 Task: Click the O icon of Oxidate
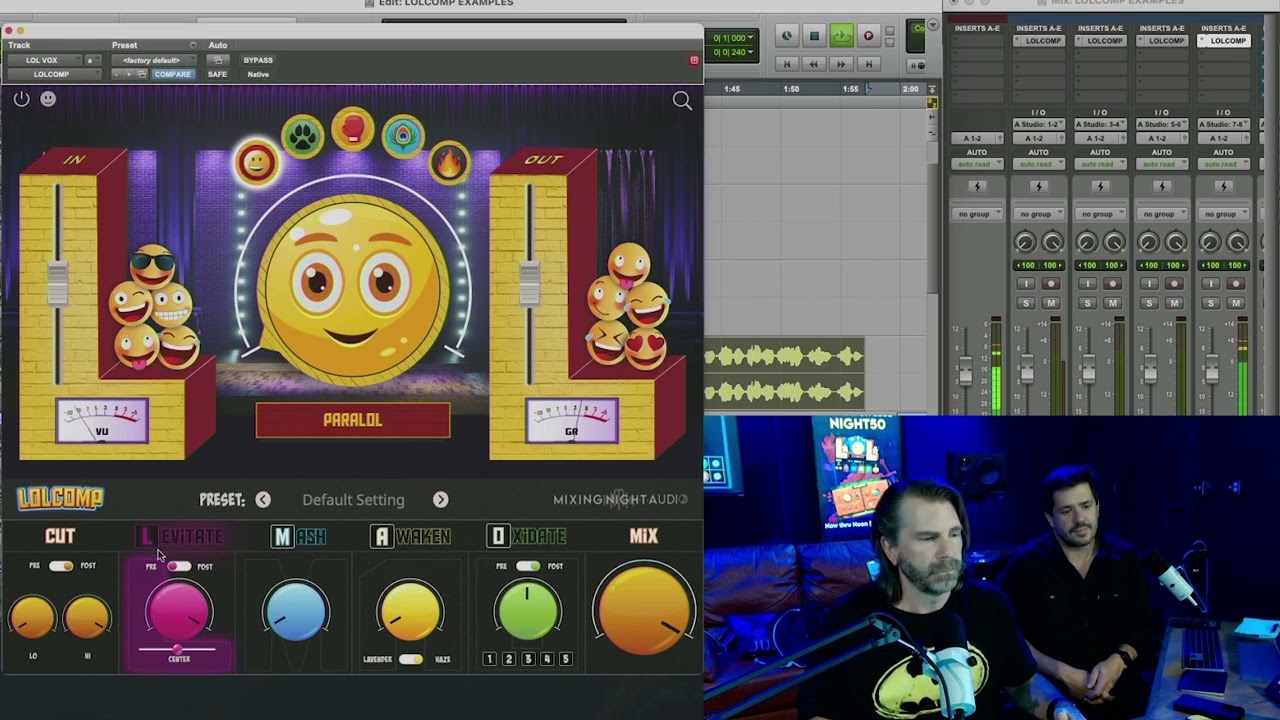[498, 536]
